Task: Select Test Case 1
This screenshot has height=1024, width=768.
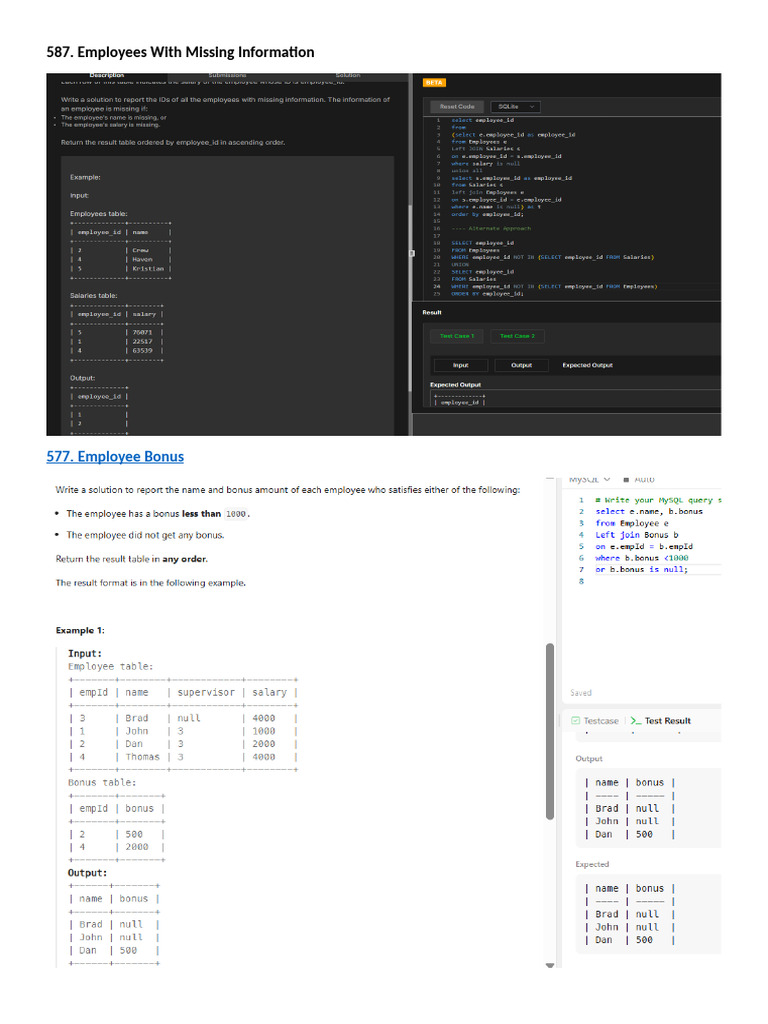Action: coord(457,336)
